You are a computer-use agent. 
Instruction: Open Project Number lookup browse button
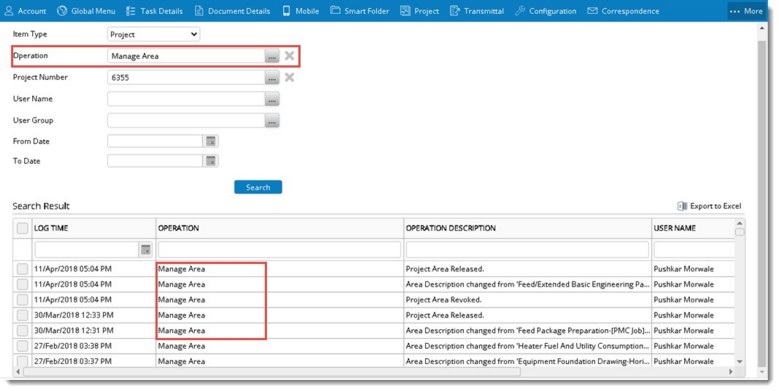272,78
